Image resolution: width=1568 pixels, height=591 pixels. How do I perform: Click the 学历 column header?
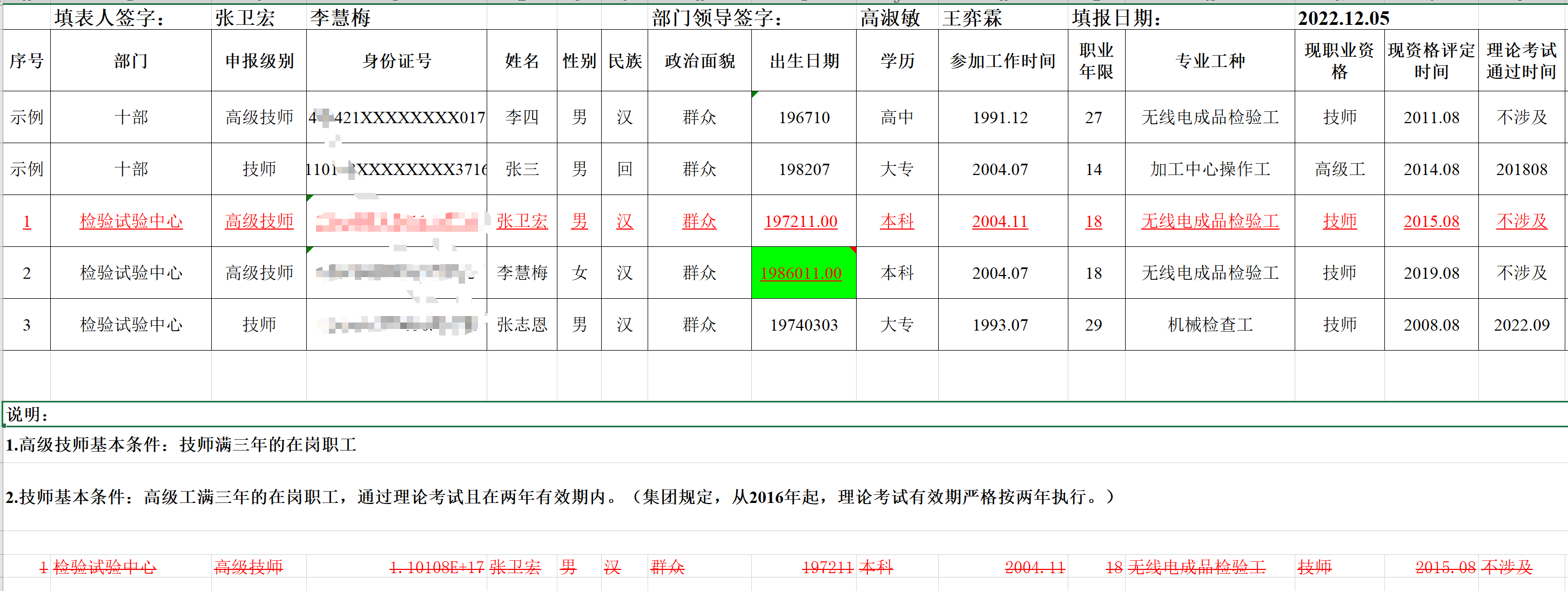click(x=897, y=61)
